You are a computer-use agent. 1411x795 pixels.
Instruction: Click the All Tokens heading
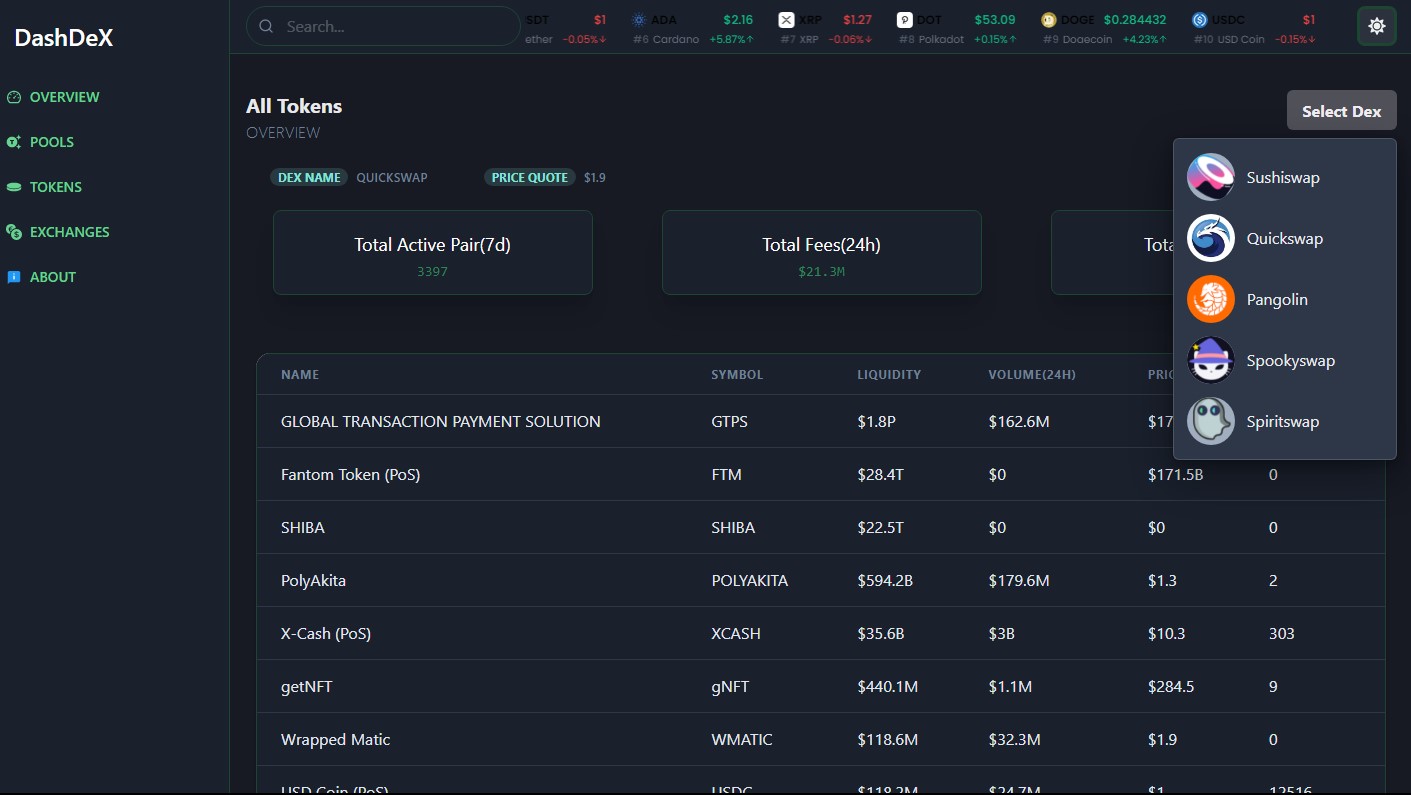pos(294,106)
